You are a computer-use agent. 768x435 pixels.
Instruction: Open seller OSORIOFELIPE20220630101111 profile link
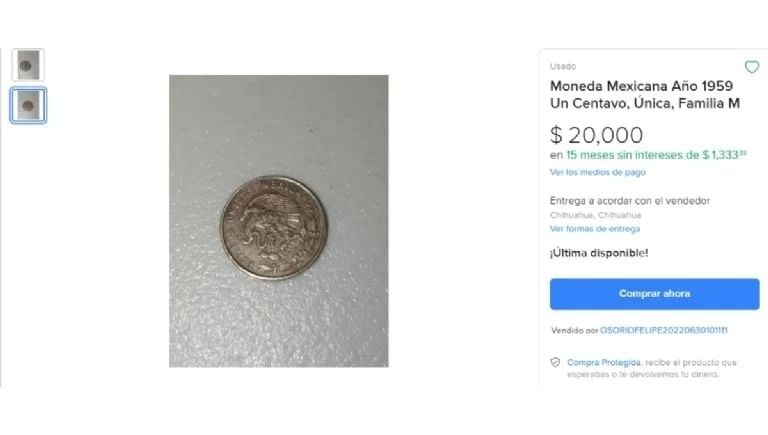point(664,330)
